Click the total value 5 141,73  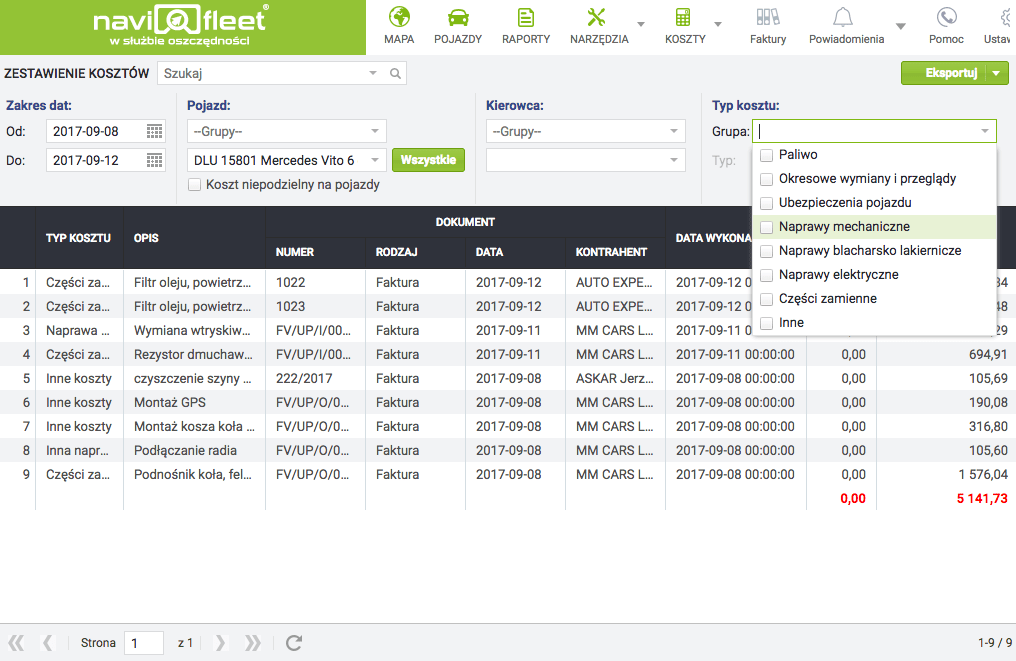pos(982,498)
